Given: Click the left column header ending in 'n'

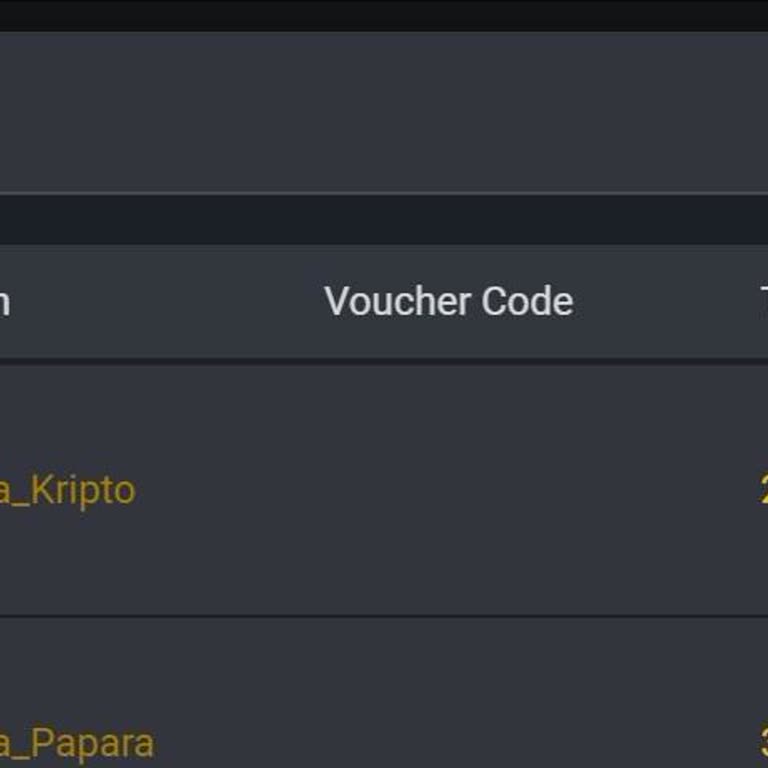Looking at the screenshot, I should click(5, 301).
